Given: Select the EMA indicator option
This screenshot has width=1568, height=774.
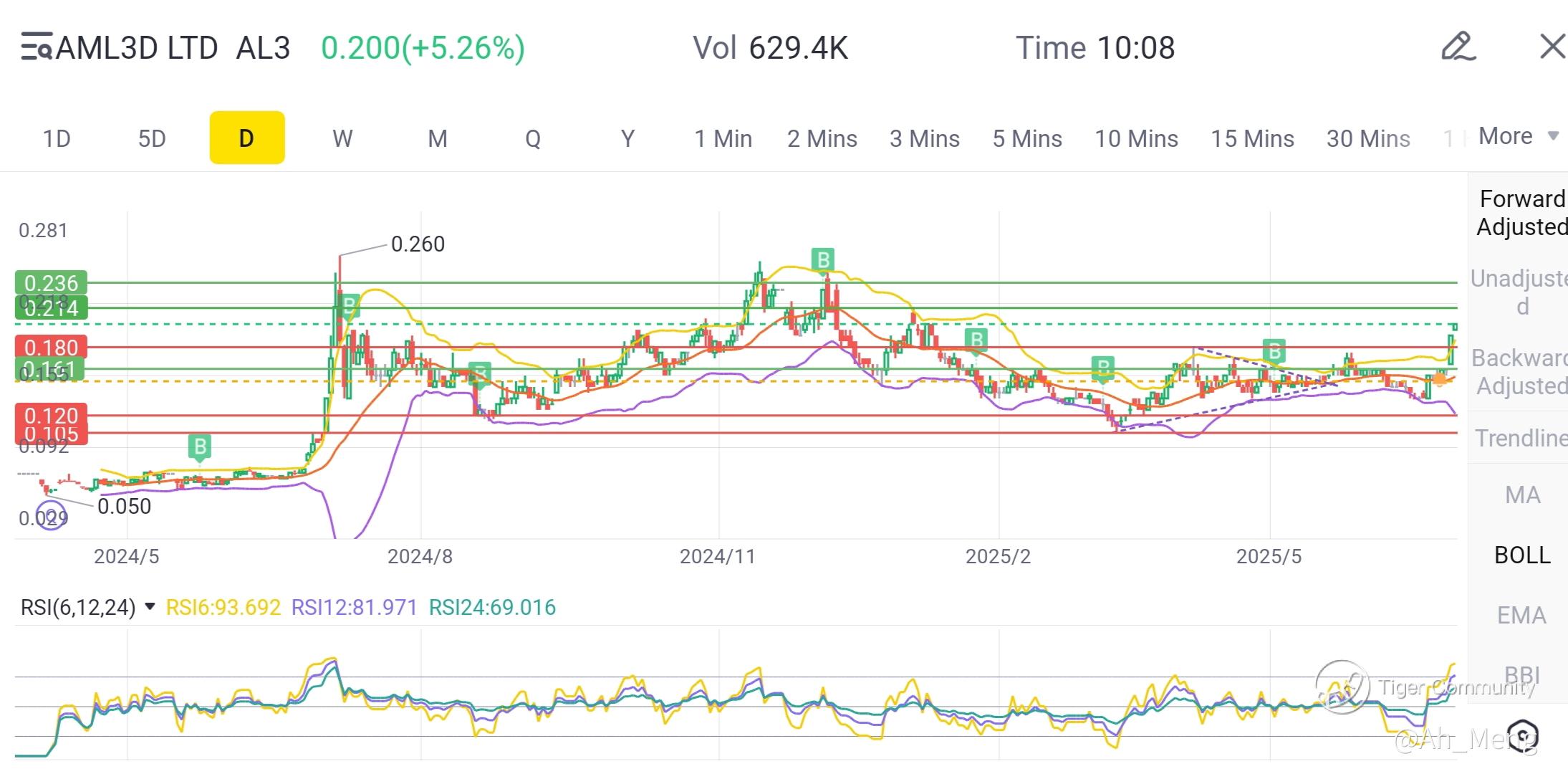Looking at the screenshot, I should pos(1521,615).
